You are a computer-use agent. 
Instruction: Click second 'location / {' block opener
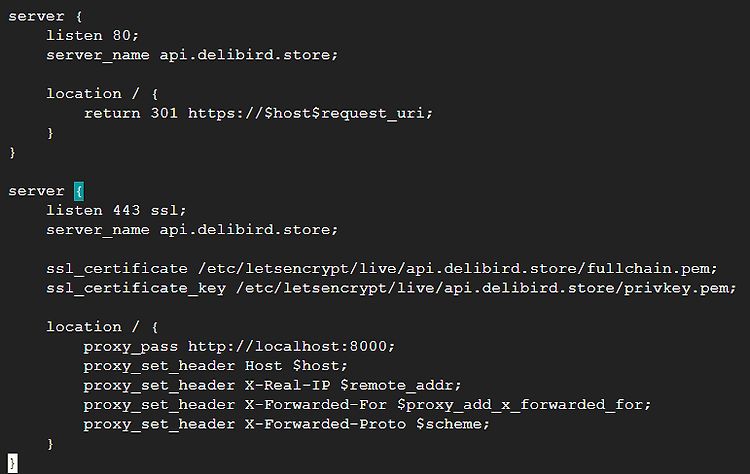[102, 327]
